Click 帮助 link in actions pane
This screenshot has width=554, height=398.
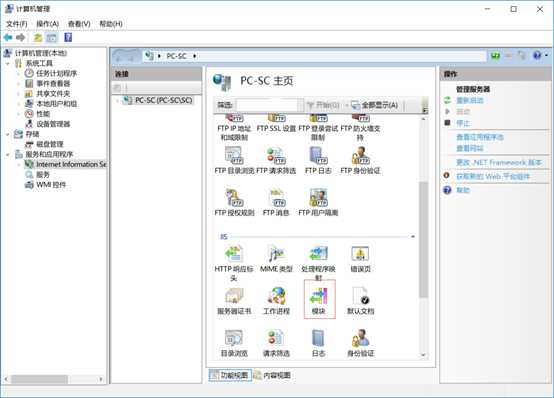(x=463, y=190)
